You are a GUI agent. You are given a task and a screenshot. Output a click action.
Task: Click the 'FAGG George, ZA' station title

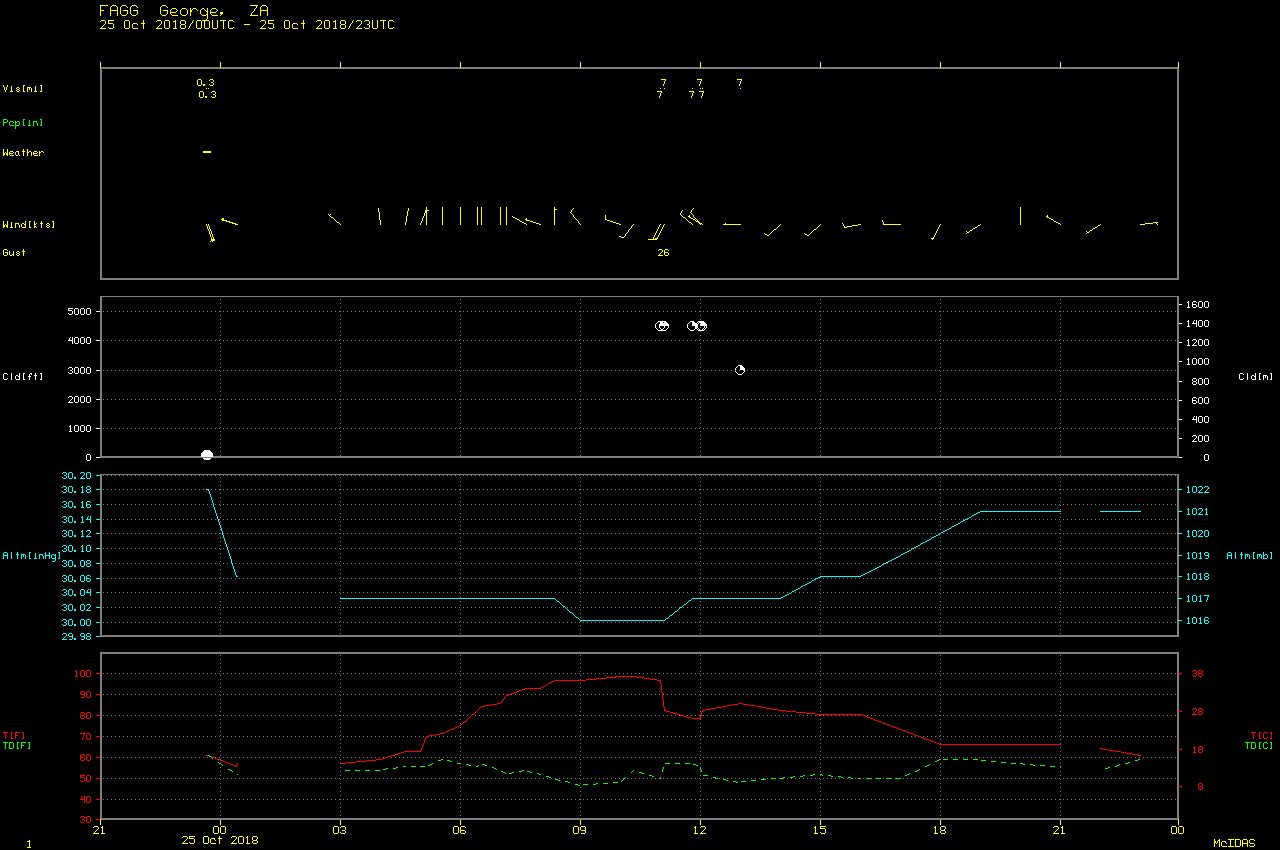click(183, 11)
